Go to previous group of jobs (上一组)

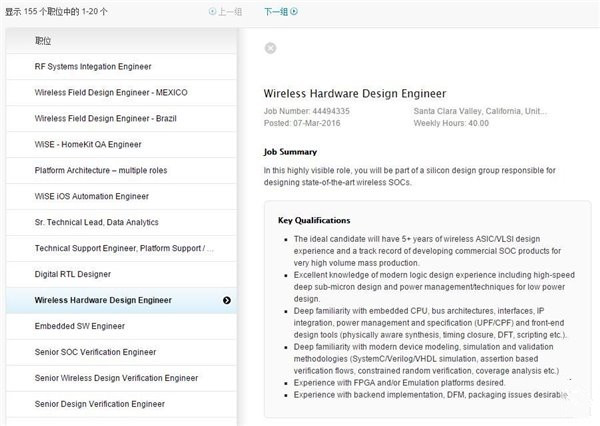pyautogui.click(x=225, y=11)
